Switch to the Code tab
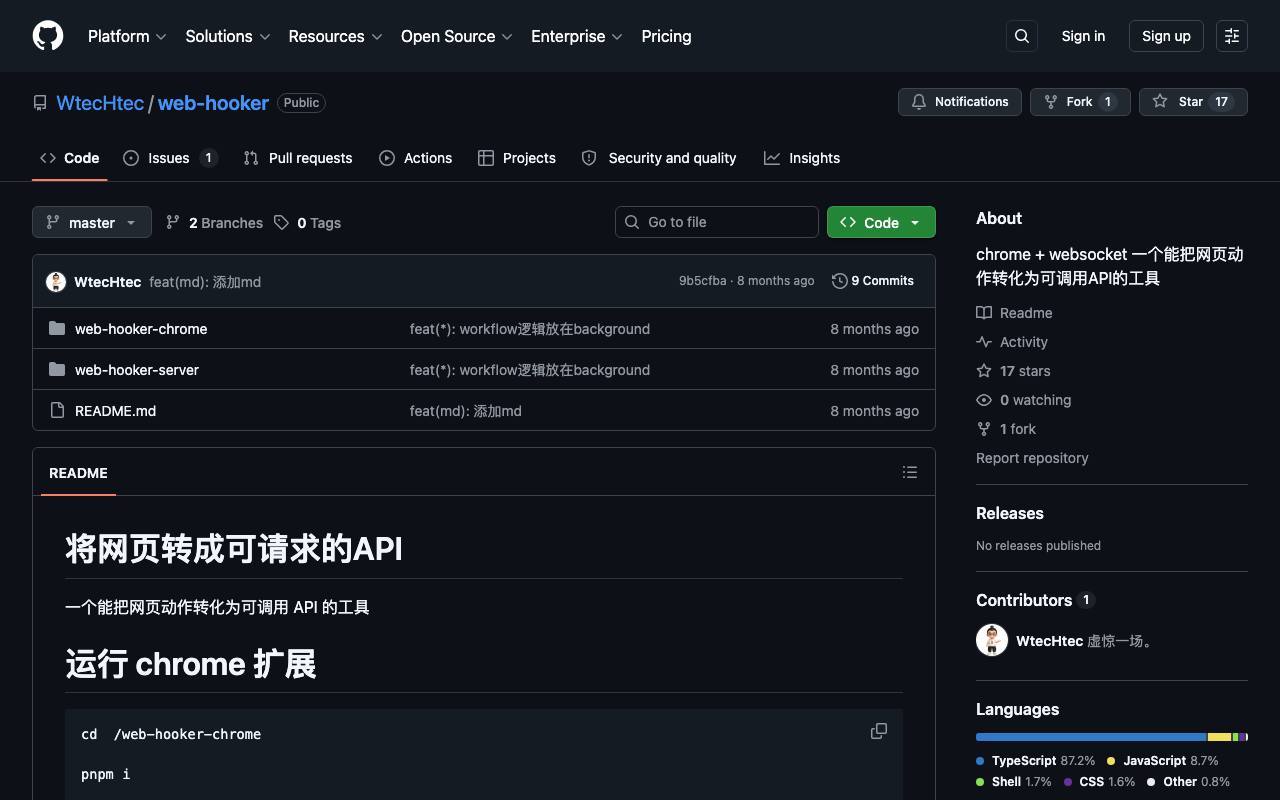This screenshot has width=1280, height=800. click(70, 158)
